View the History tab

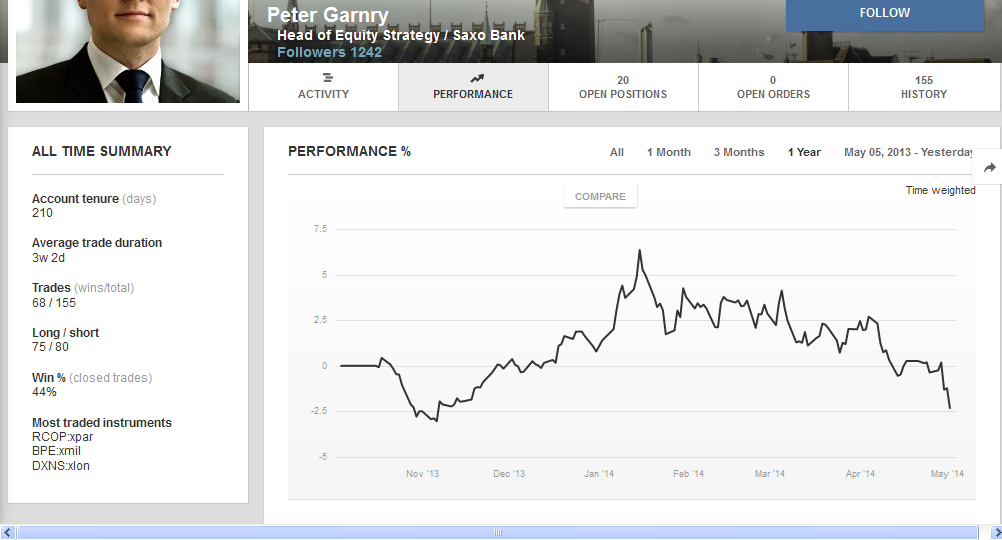[923, 88]
